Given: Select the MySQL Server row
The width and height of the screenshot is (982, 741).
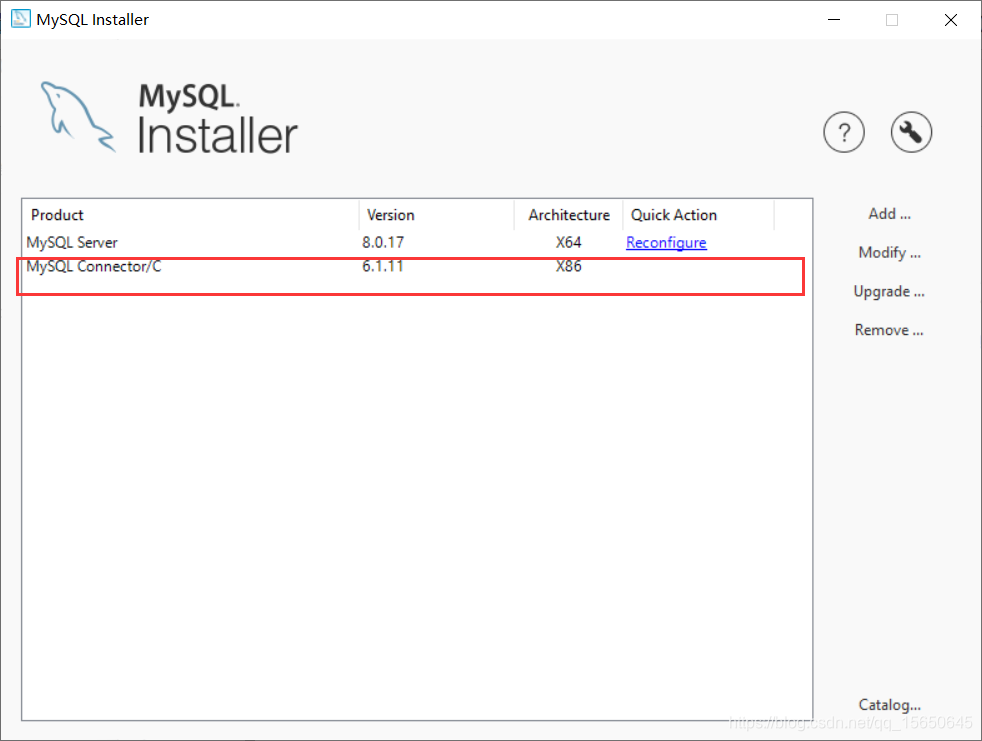Looking at the screenshot, I should (x=417, y=242).
